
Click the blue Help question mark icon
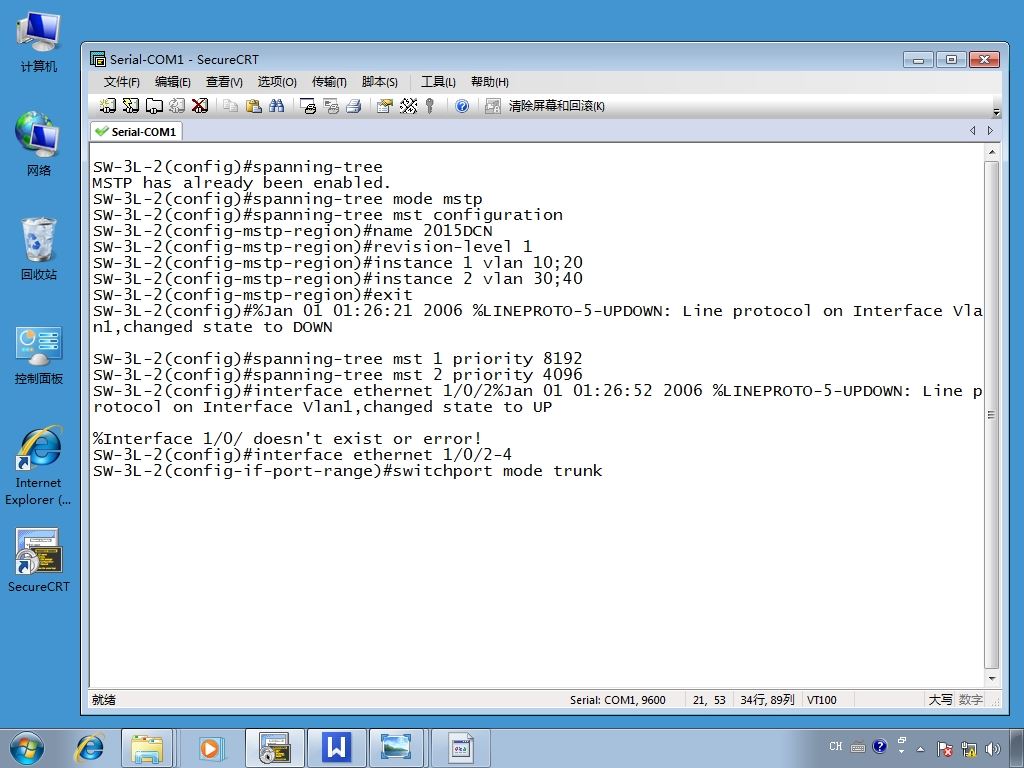[462, 106]
